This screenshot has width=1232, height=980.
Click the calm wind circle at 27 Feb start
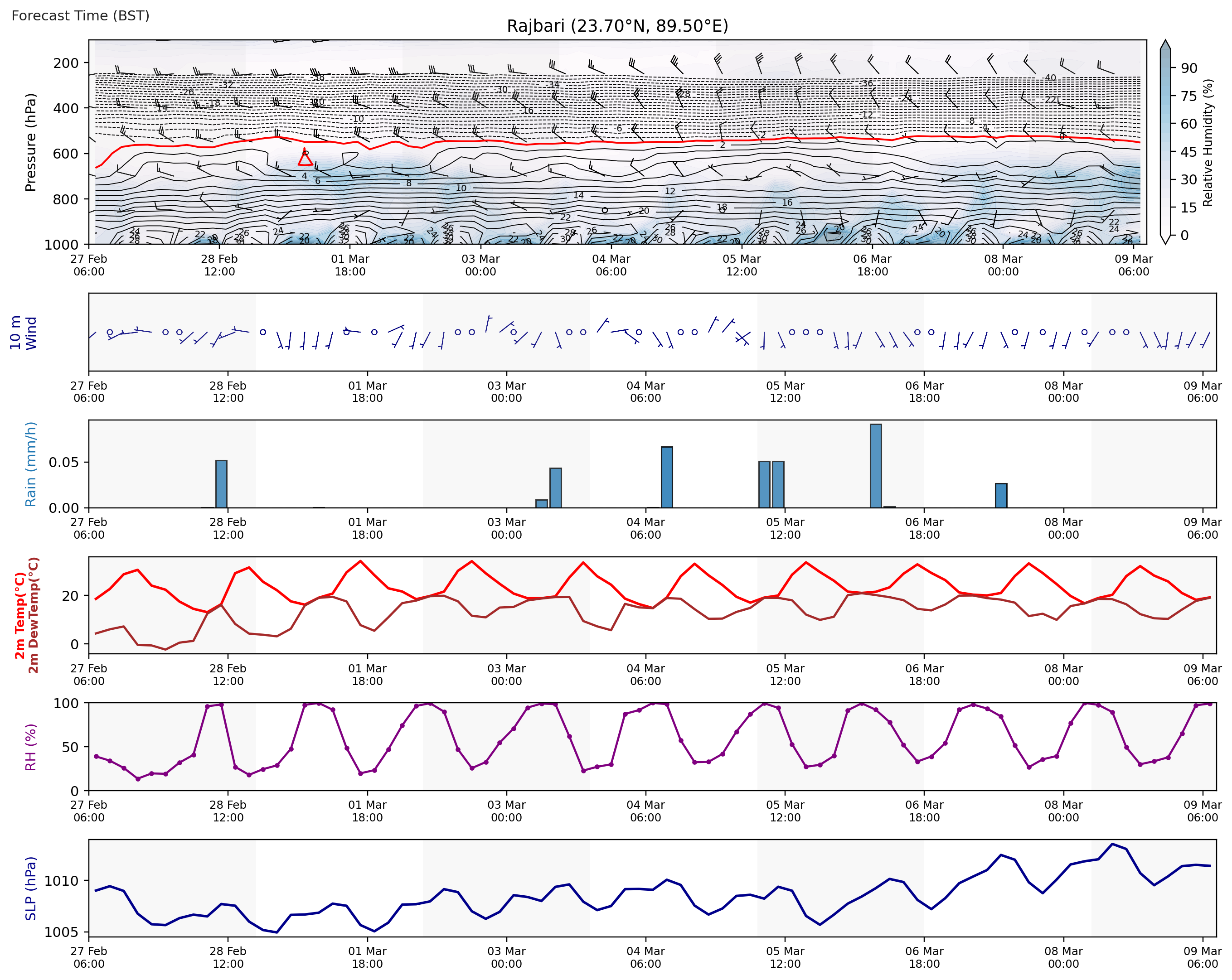[110, 333]
